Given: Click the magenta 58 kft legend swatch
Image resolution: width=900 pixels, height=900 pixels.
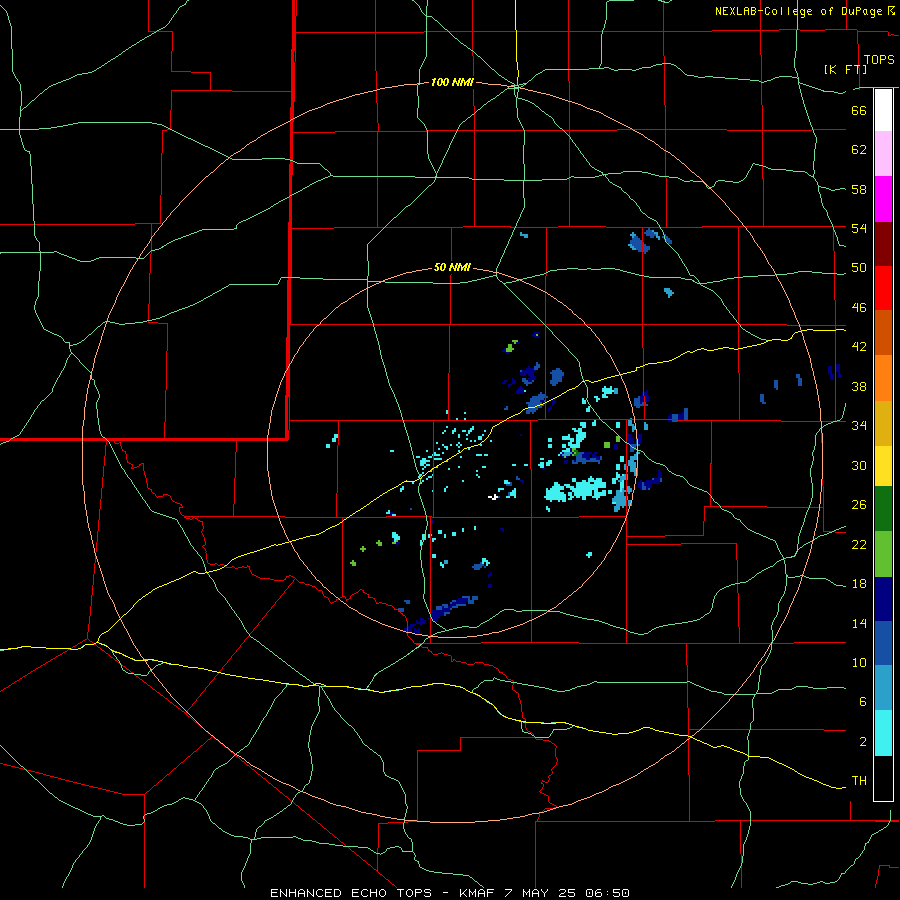Looking at the screenshot, I should [x=883, y=199].
